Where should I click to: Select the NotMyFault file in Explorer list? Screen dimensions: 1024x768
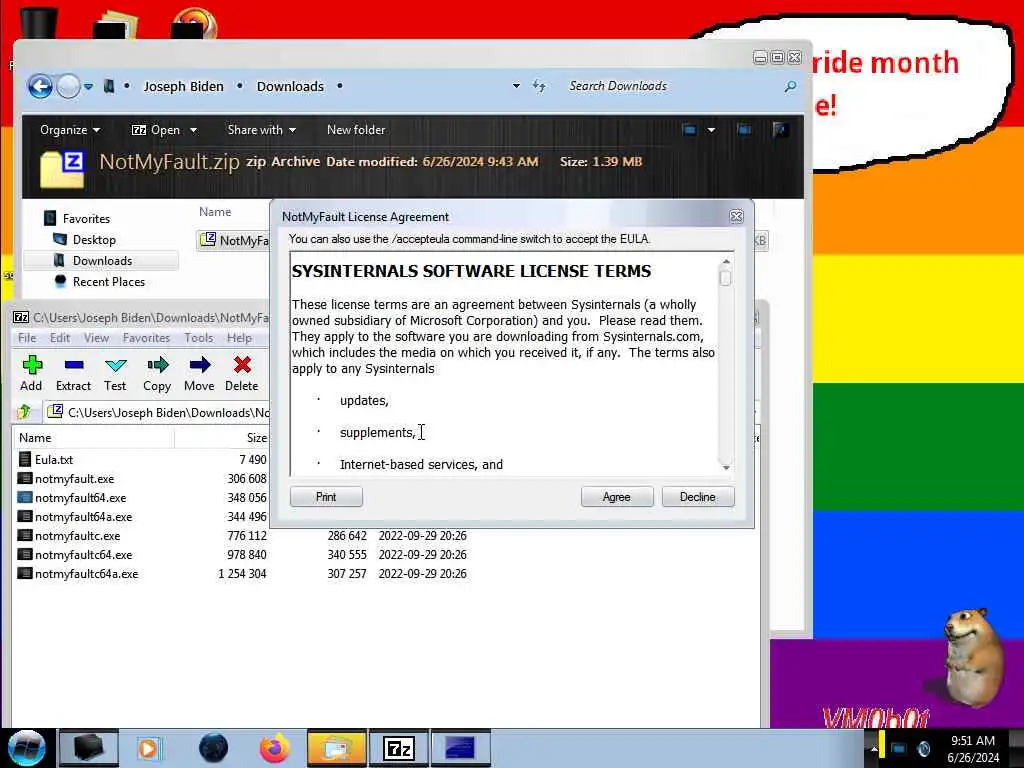[x=234, y=240]
